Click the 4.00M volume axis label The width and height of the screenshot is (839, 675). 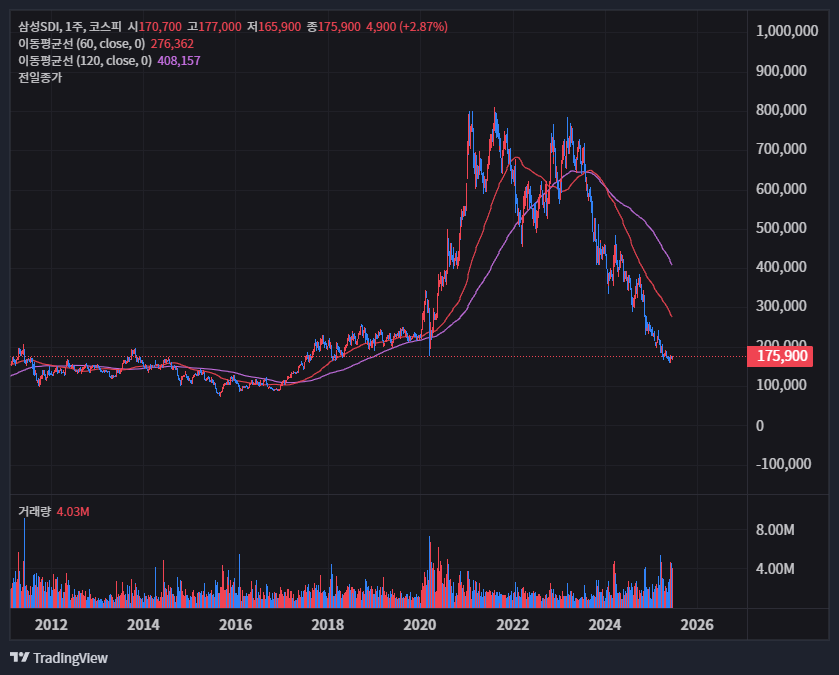(775, 569)
